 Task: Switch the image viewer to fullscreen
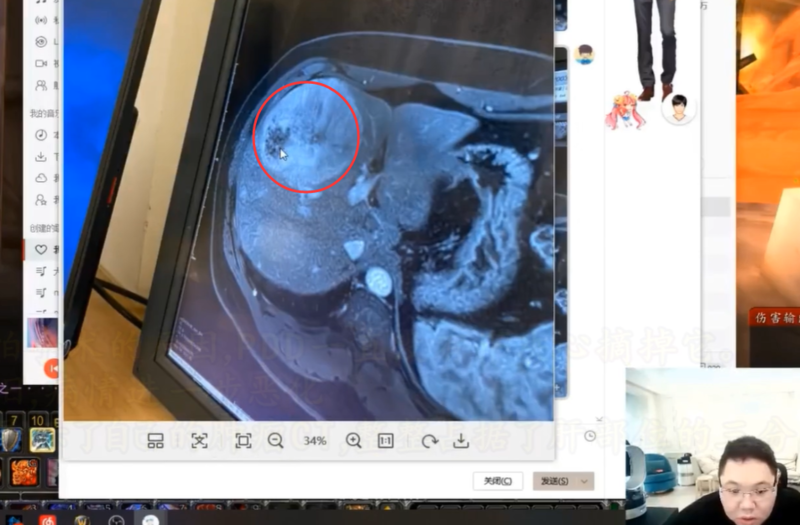pos(243,441)
